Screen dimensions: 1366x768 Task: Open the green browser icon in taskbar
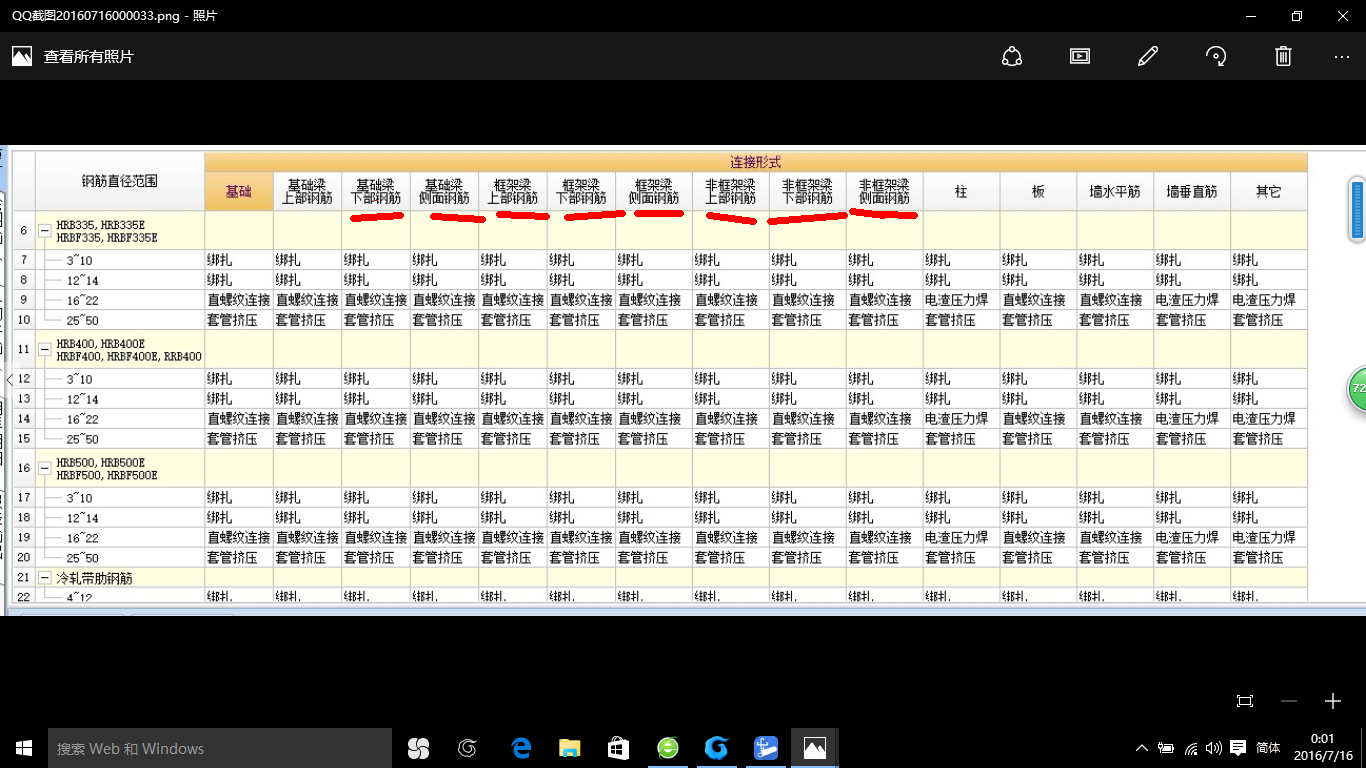[x=667, y=748]
